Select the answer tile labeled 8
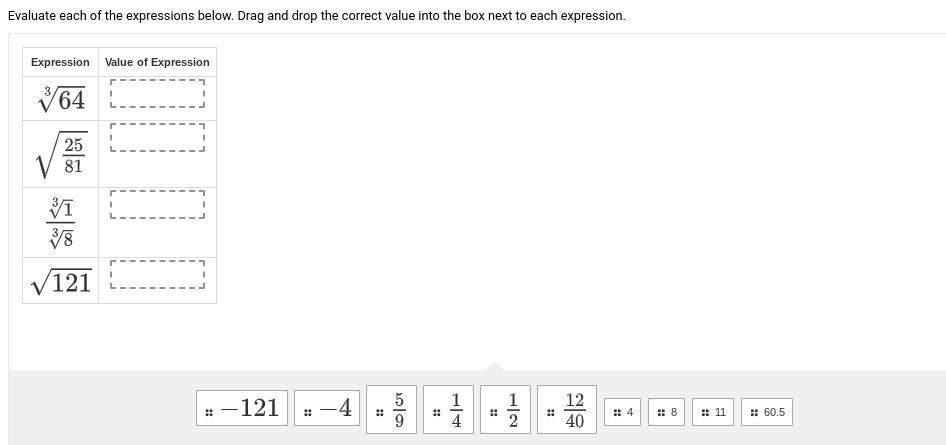Screen dimensions: 946x445 point(667,412)
